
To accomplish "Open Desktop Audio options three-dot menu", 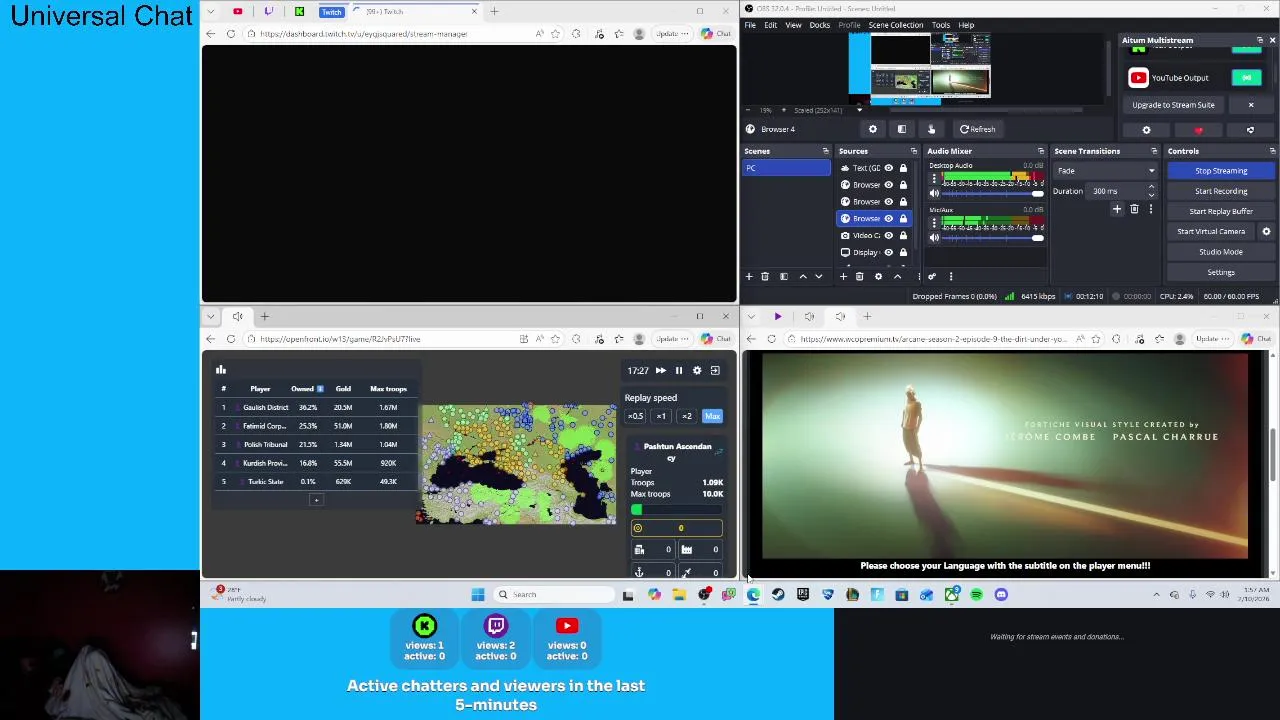I will [934, 178].
